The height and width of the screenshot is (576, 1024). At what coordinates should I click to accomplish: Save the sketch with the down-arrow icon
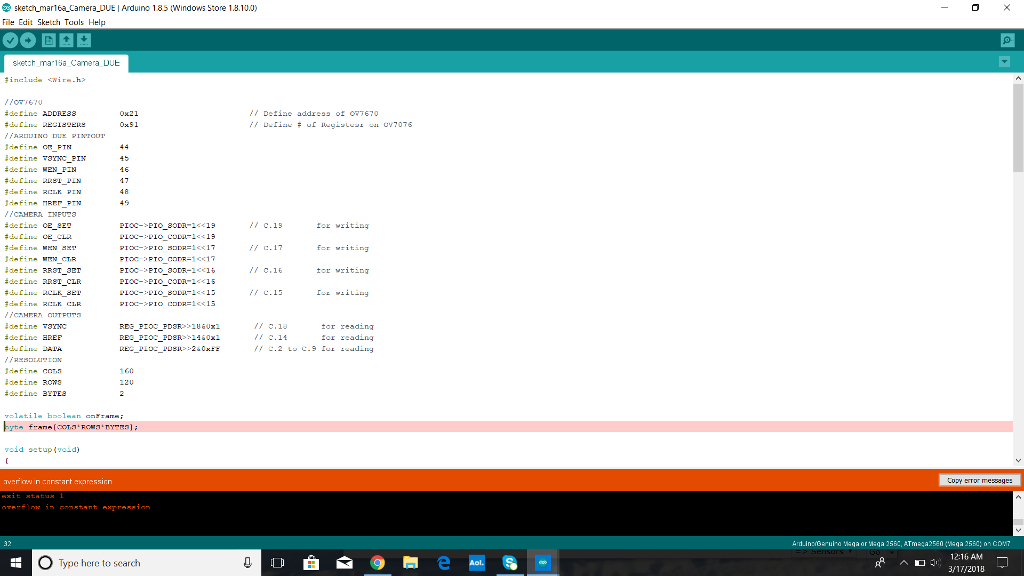[x=84, y=40]
